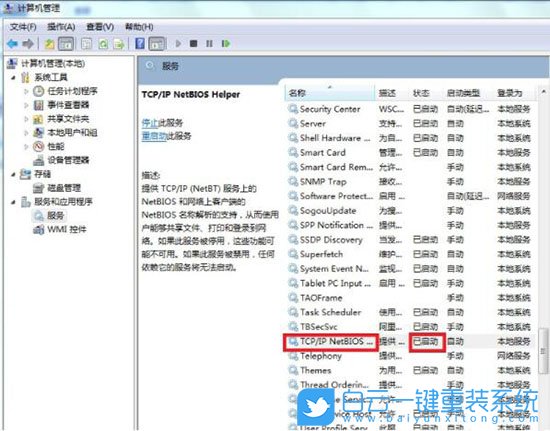This screenshot has width=550, height=431.
Task: Select 计算机管理(本地) root node
Action: coord(53,63)
